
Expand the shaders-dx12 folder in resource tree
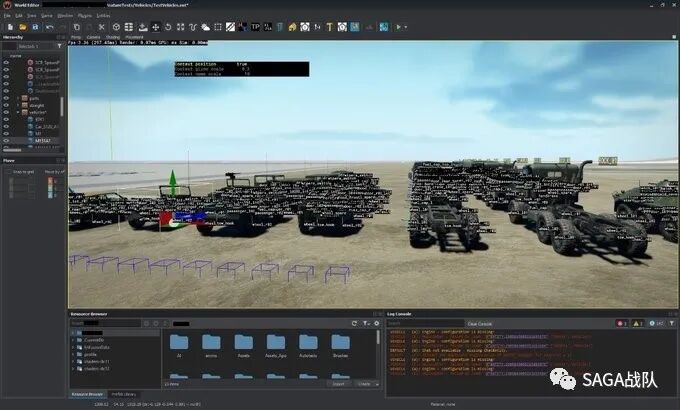(73, 368)
